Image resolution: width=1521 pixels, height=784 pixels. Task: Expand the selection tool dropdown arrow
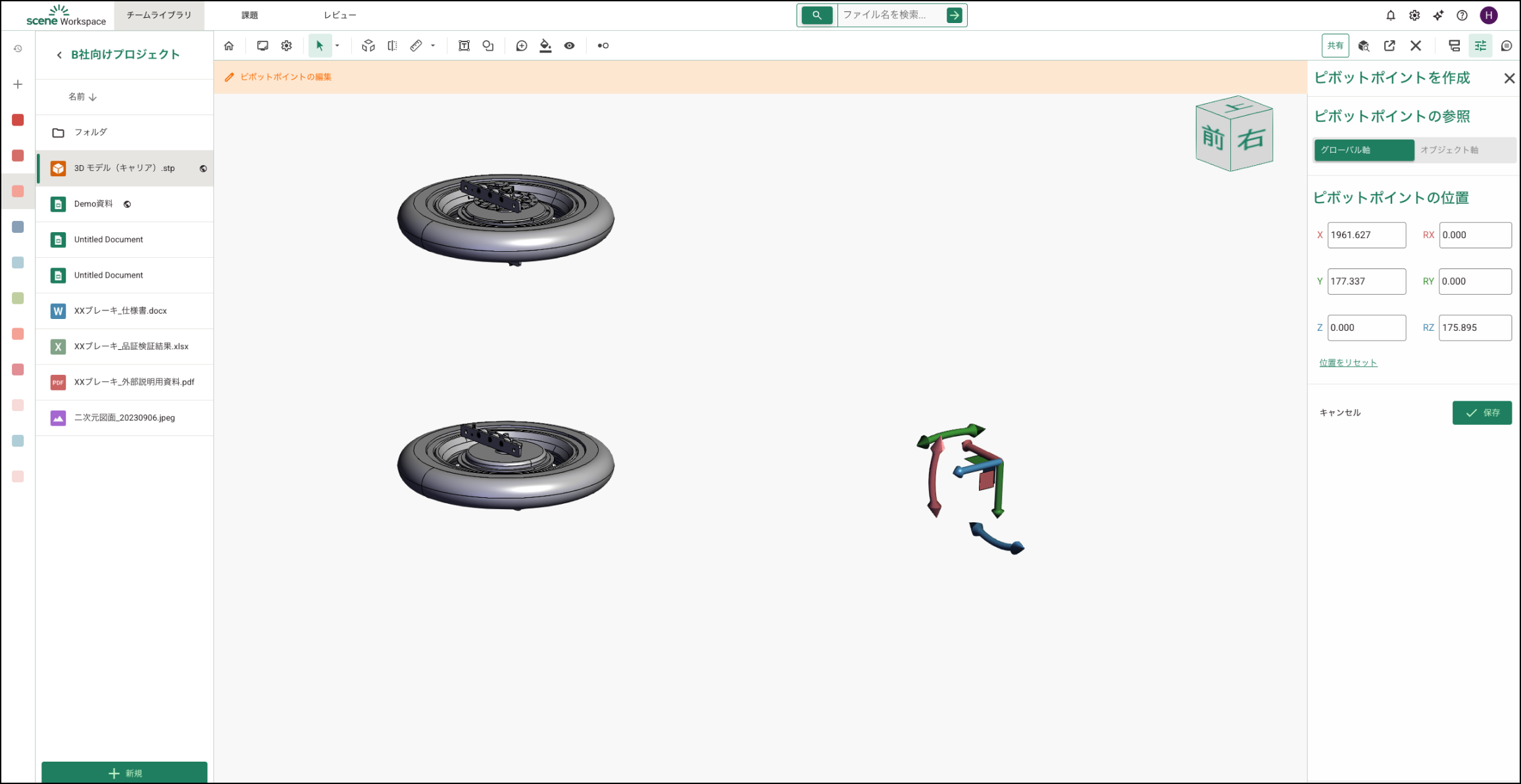[337, 45]
